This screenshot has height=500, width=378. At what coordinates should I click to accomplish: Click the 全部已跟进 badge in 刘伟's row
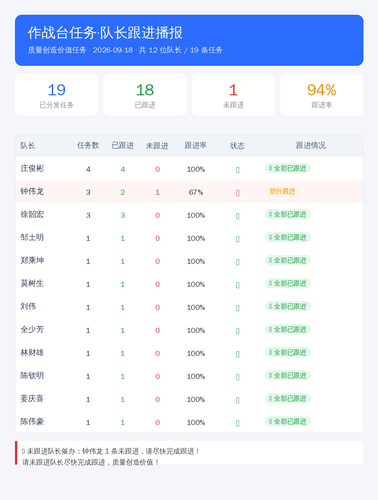288,306
